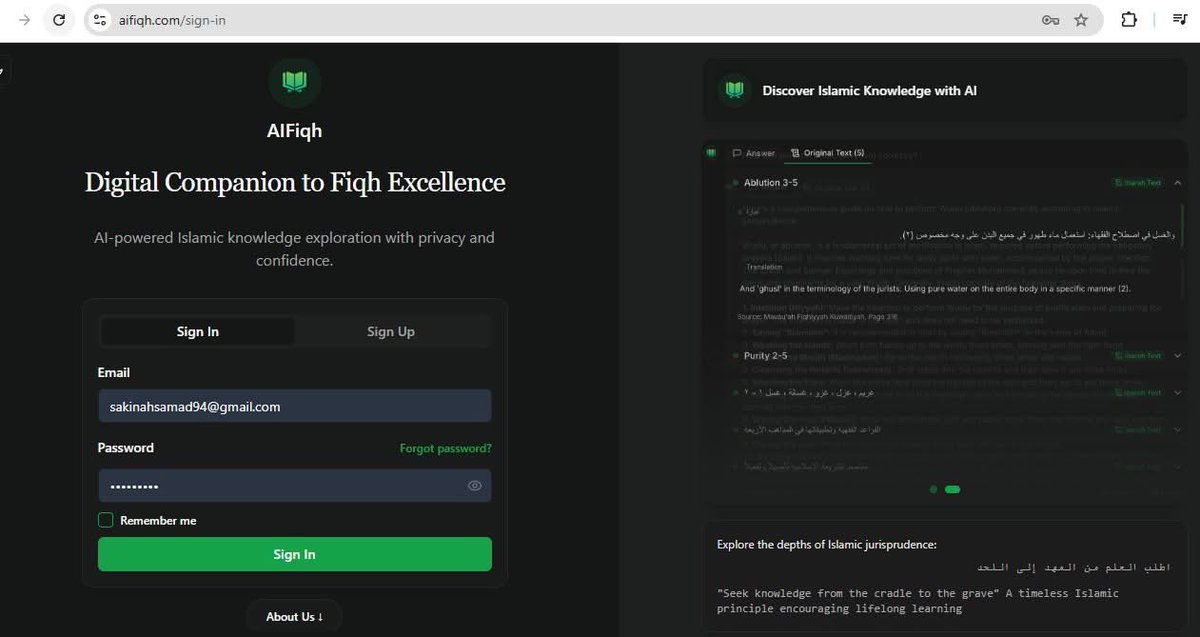Select the first carousel dot indicator
This screenshot has height=637, width=1200.
pos(934,490)
